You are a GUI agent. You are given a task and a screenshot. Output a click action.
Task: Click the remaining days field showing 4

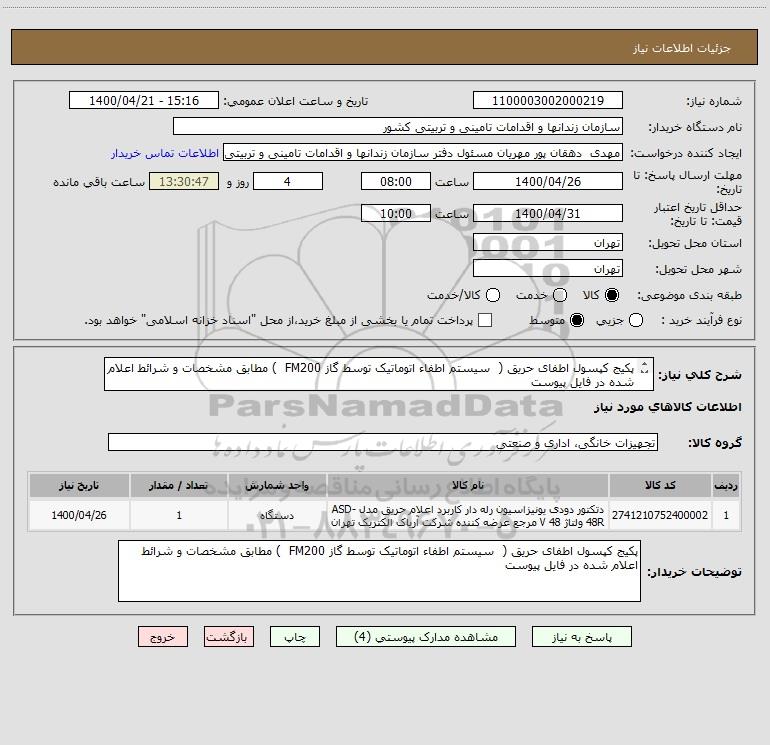288,181
